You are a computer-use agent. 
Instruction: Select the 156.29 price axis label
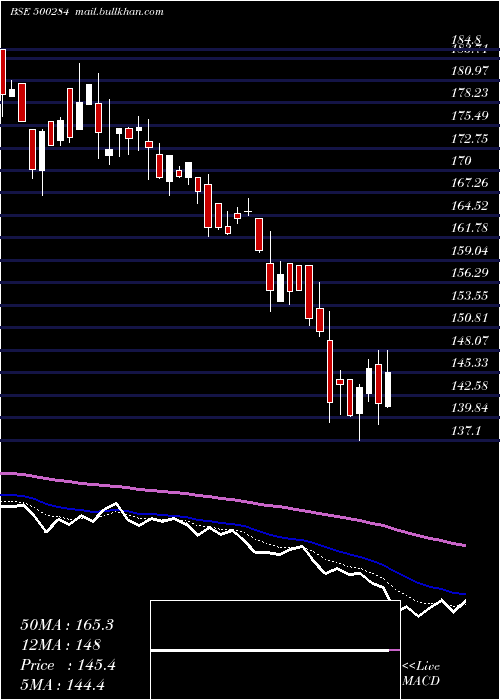point(470,273)
